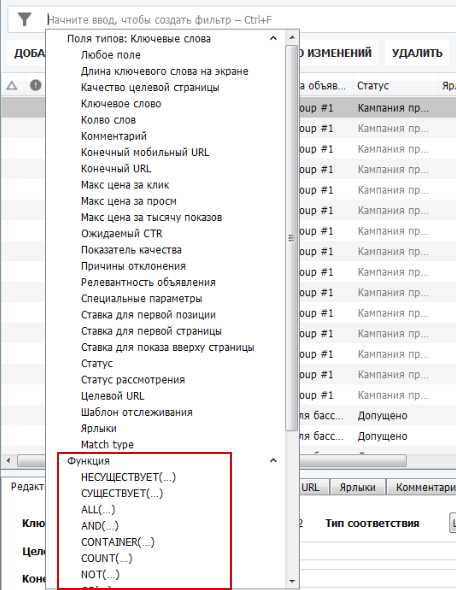Choose 'Match type' field
Viewport: 456px width, 590px height.
click(107, 444)
